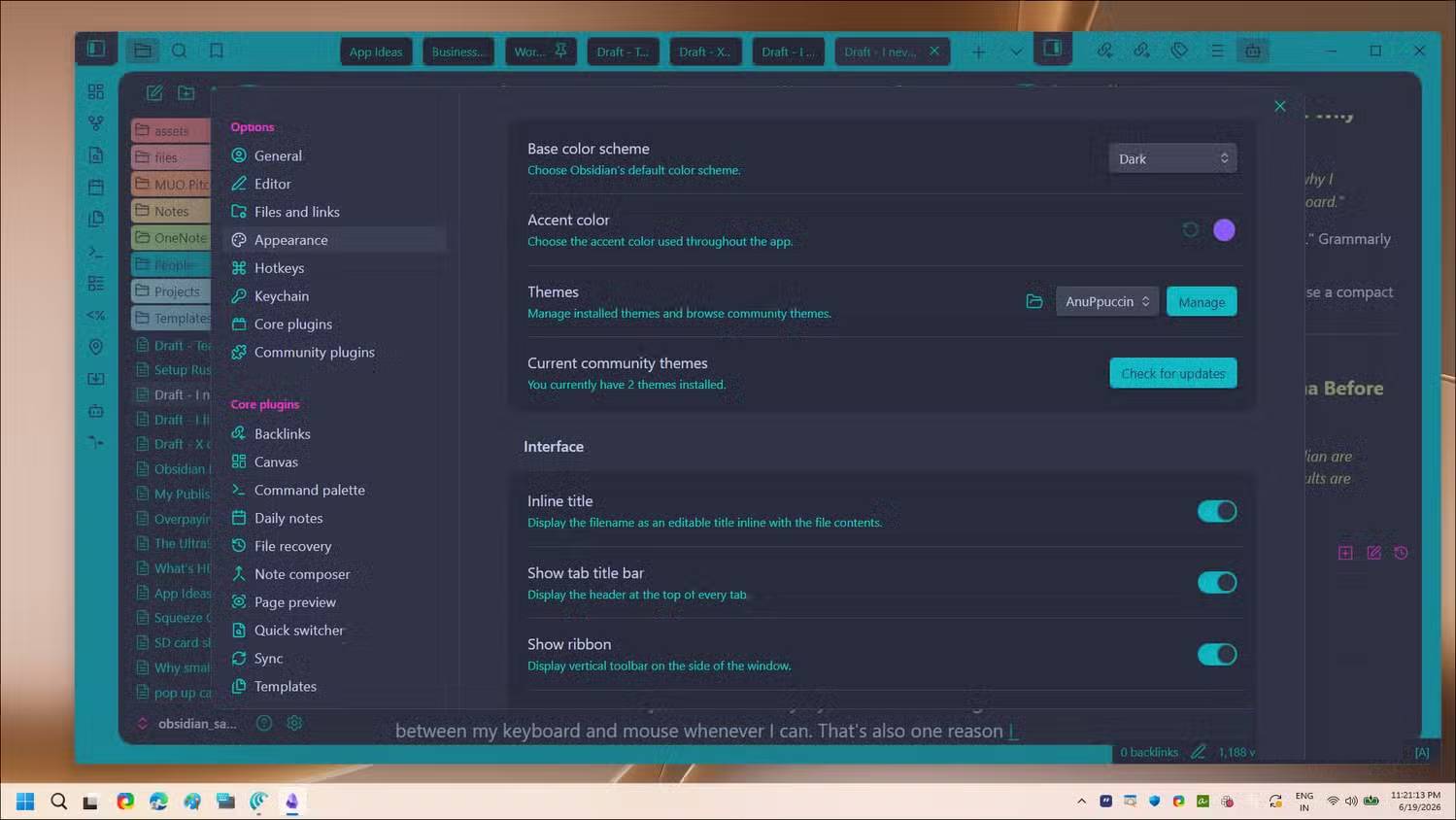Switch to the App Ideas tab
Screen dimensions: 1456x820
click(x=376, y=51)
